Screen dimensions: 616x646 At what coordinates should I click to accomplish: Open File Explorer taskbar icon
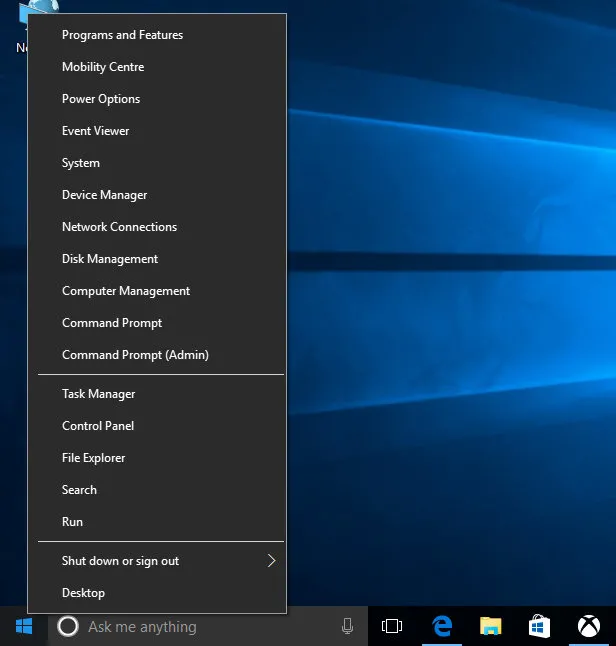[x=490, y=627]
